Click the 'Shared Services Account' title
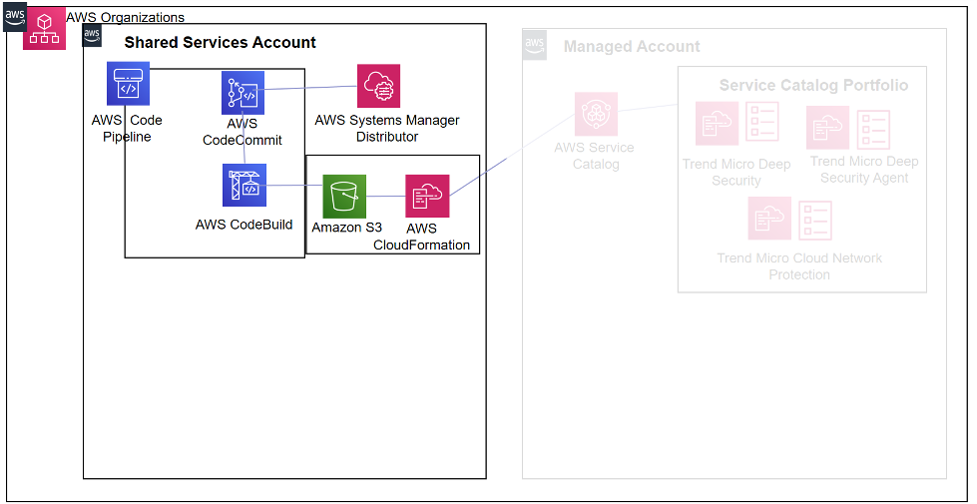The width and height of the screenshot is (977, 504). click(x=220, y=42)
